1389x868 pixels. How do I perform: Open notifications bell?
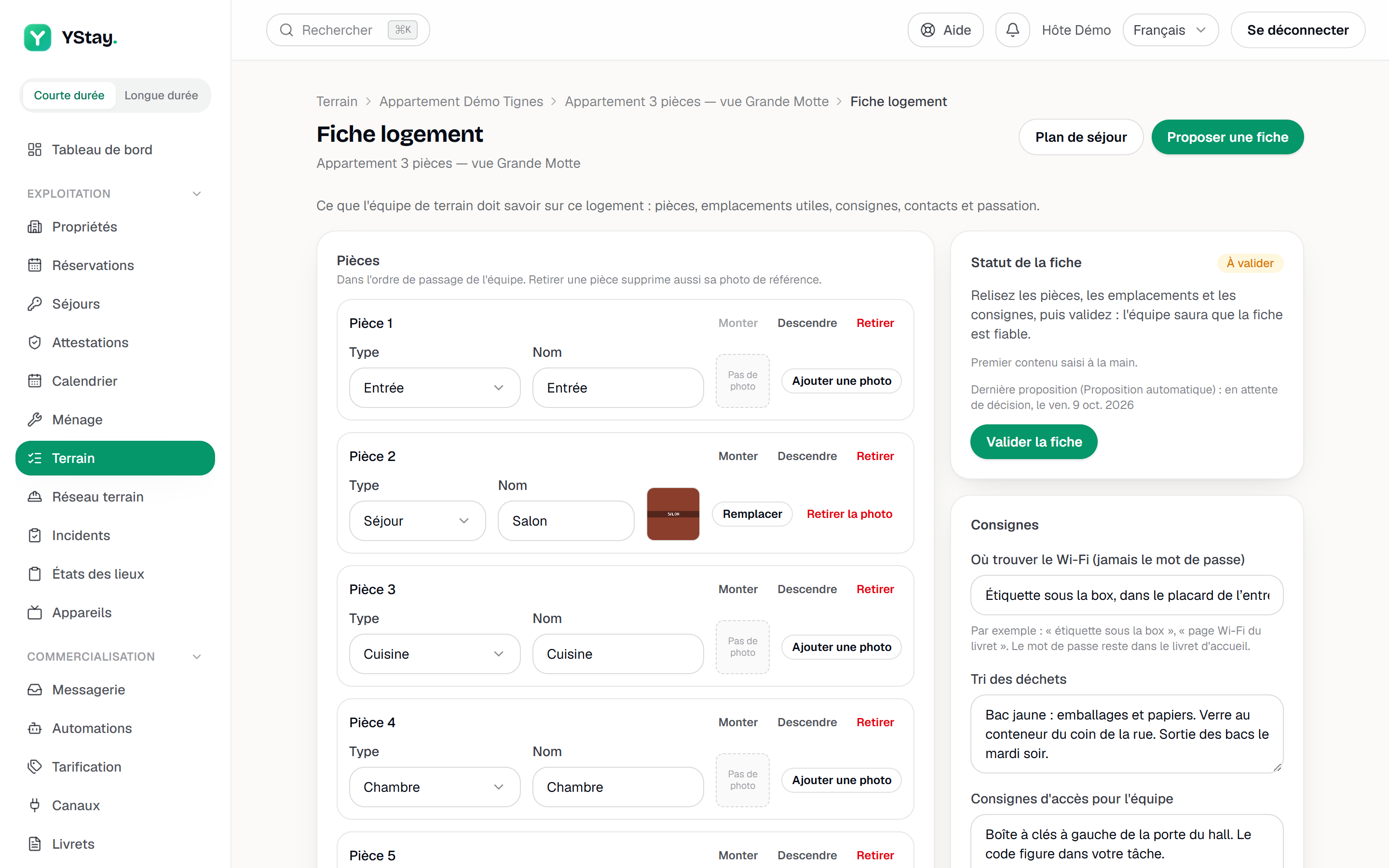(1012, 30)
